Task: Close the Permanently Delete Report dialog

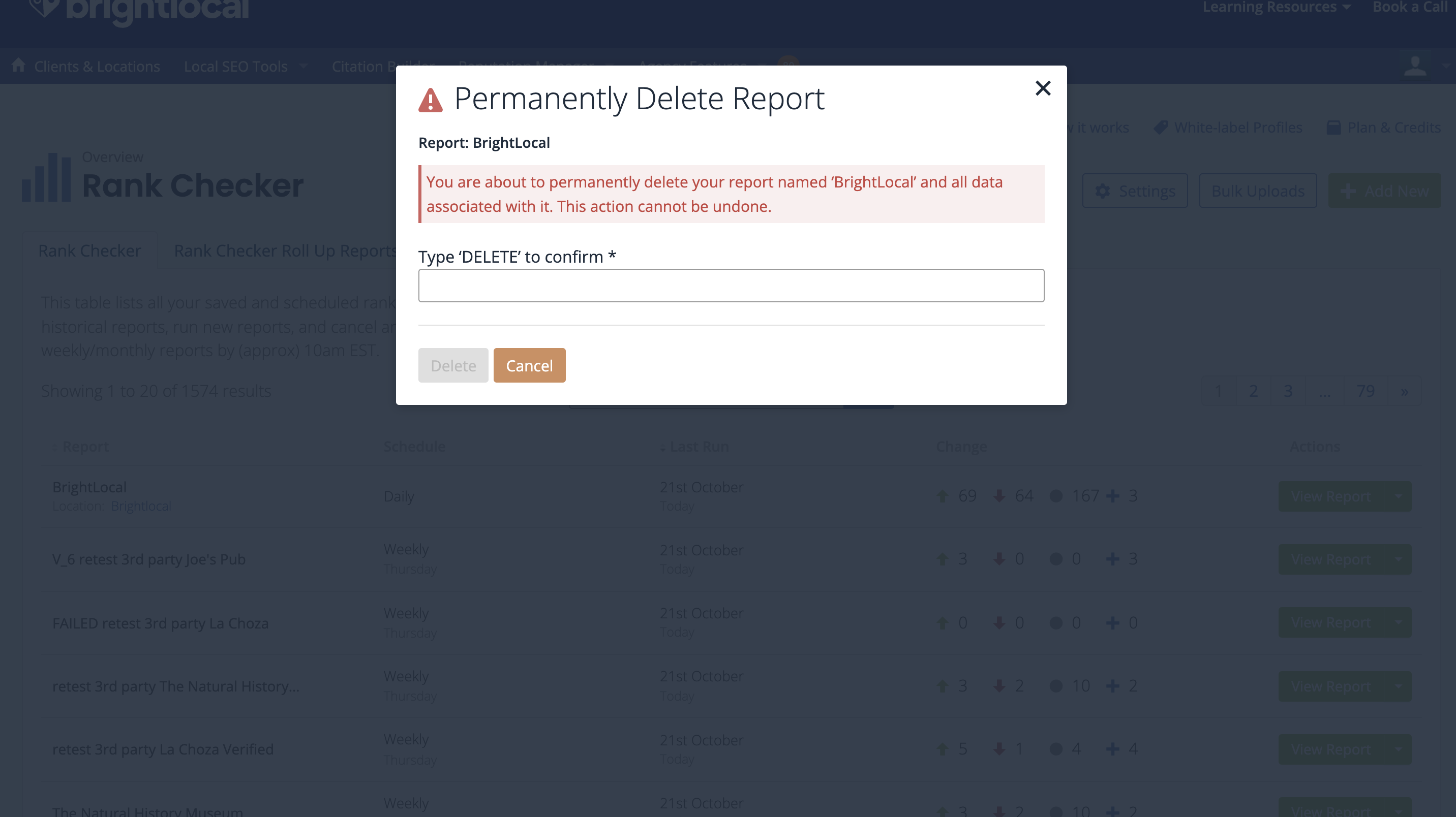Action: click(1042, 88)
